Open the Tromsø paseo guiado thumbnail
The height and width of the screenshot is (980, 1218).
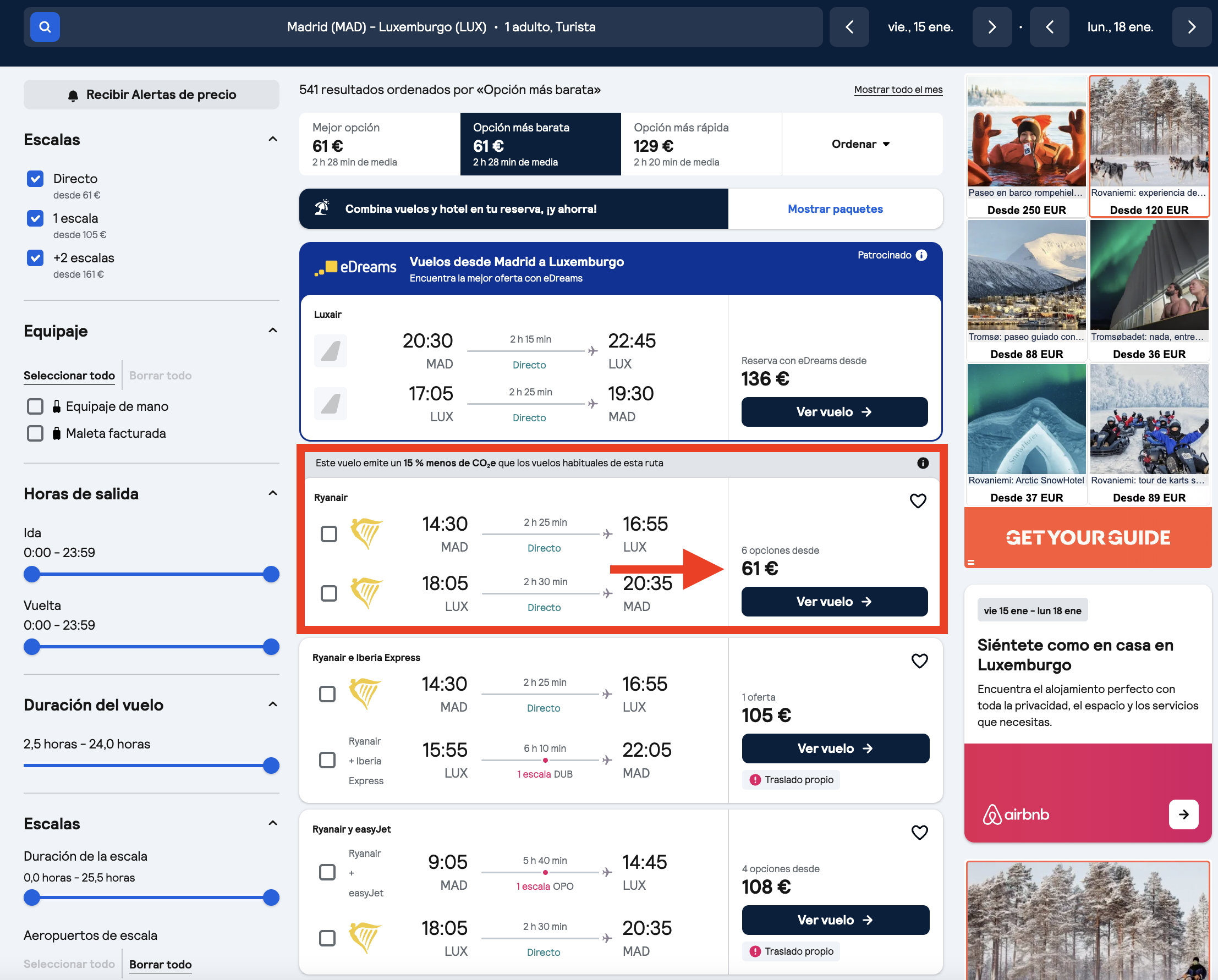tap(1027, 275)
